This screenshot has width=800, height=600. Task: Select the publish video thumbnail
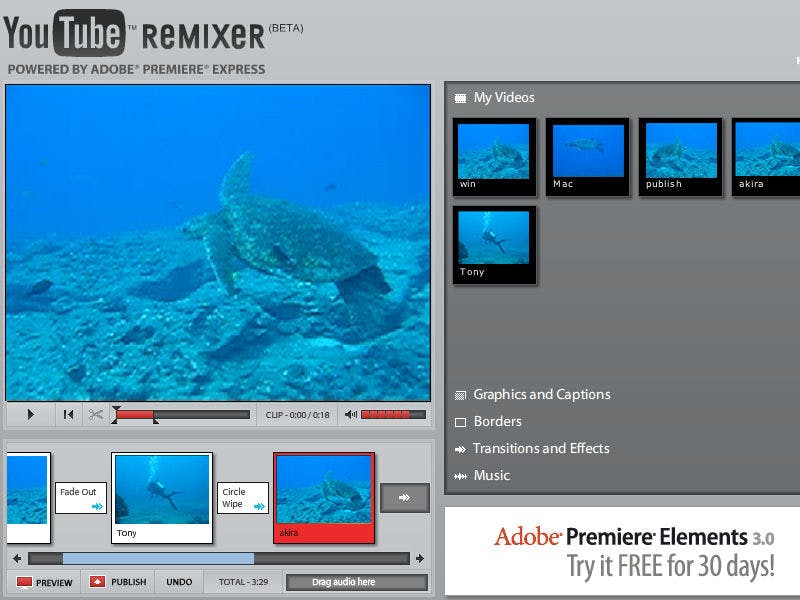[x=681, y=157]
